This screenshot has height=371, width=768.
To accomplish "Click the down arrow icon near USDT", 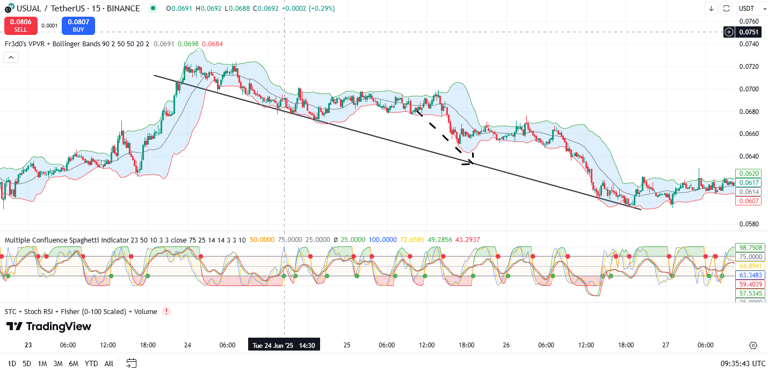I will click(x=712, y=8).
